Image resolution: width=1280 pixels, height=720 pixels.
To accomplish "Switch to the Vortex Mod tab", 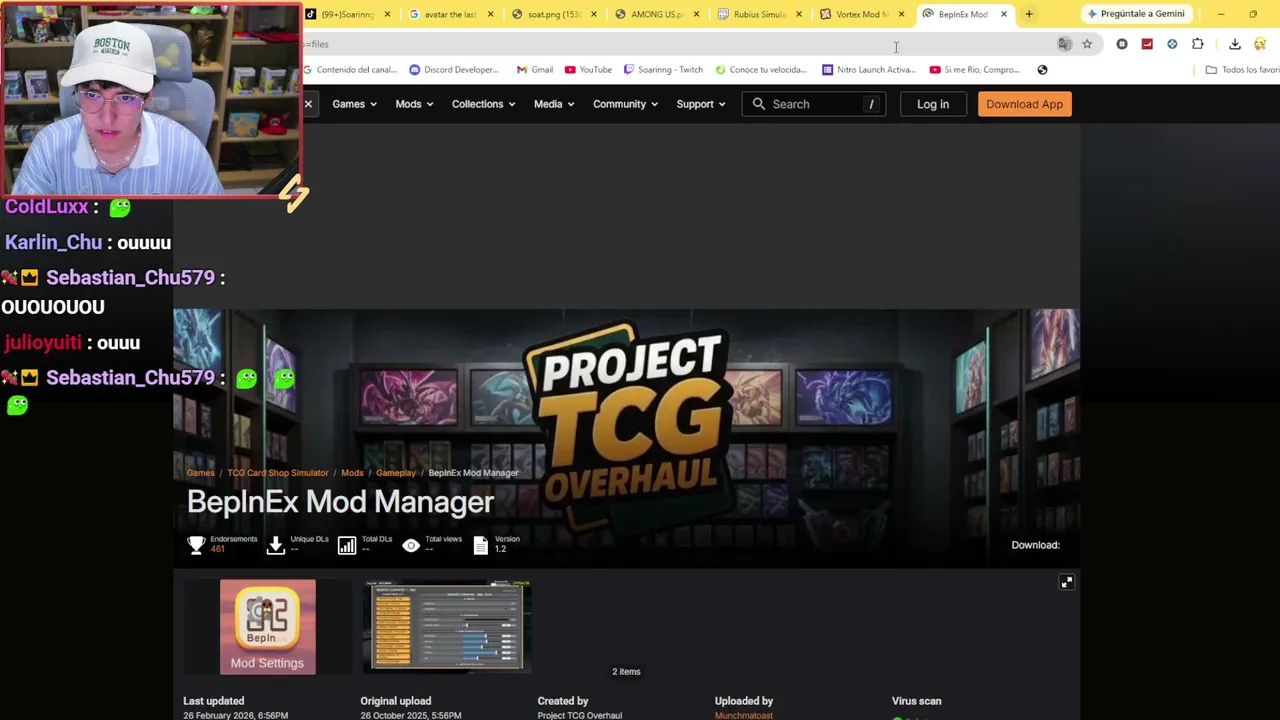I will [860, 14].
